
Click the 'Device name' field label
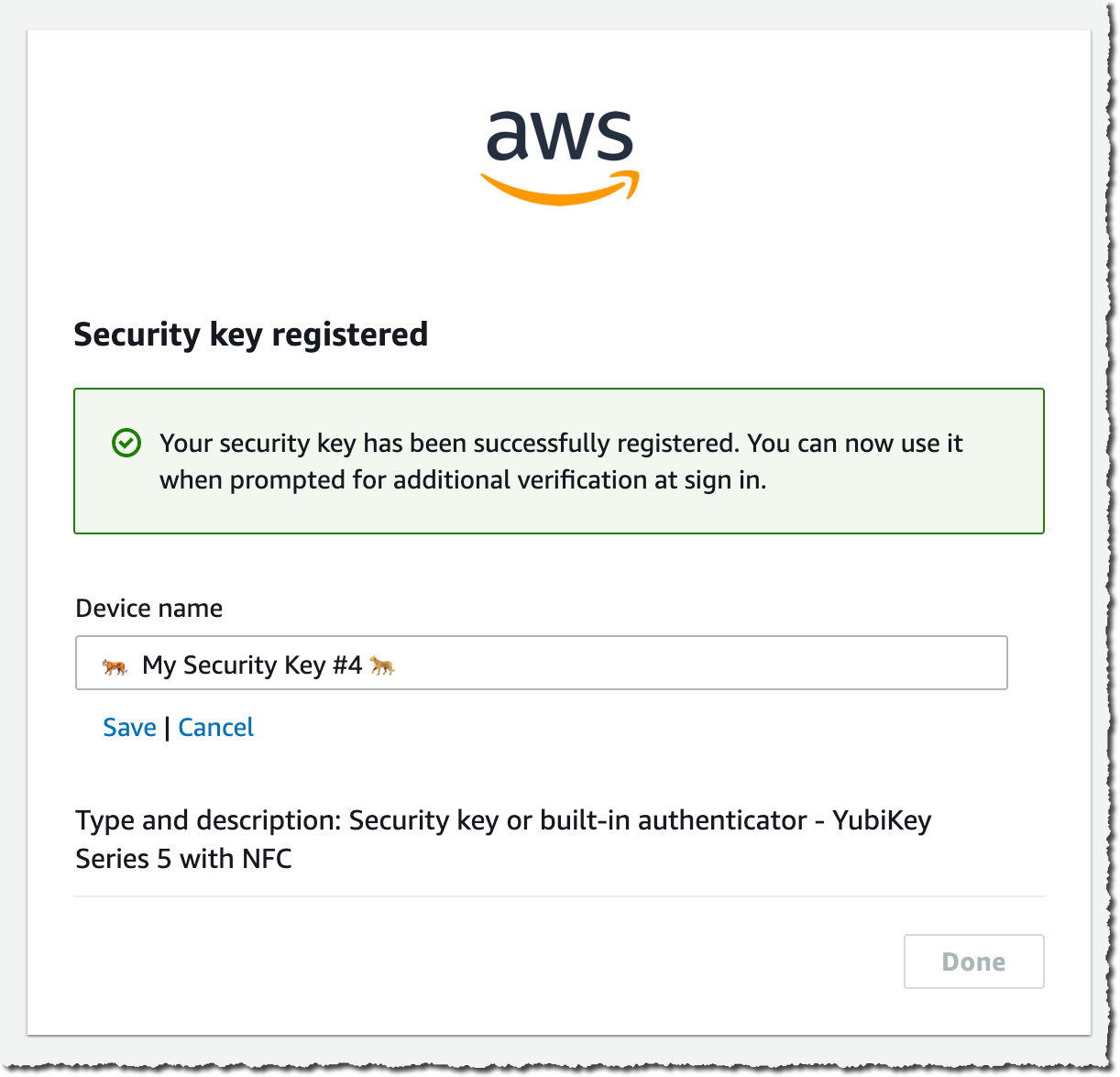pos(148,609)
